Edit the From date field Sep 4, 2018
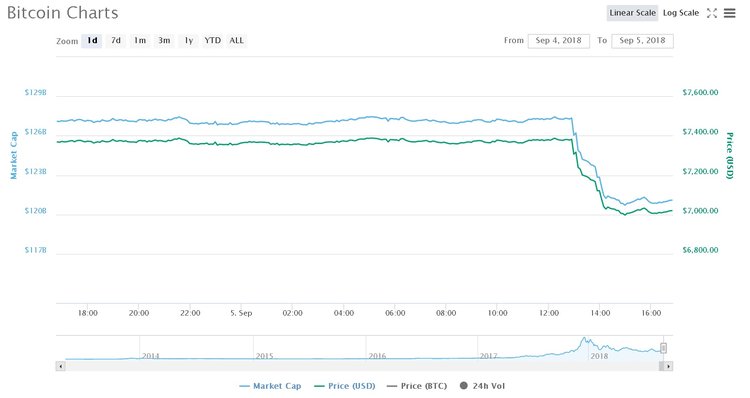This screenshot has width=750, height=398. click(559, 41)
